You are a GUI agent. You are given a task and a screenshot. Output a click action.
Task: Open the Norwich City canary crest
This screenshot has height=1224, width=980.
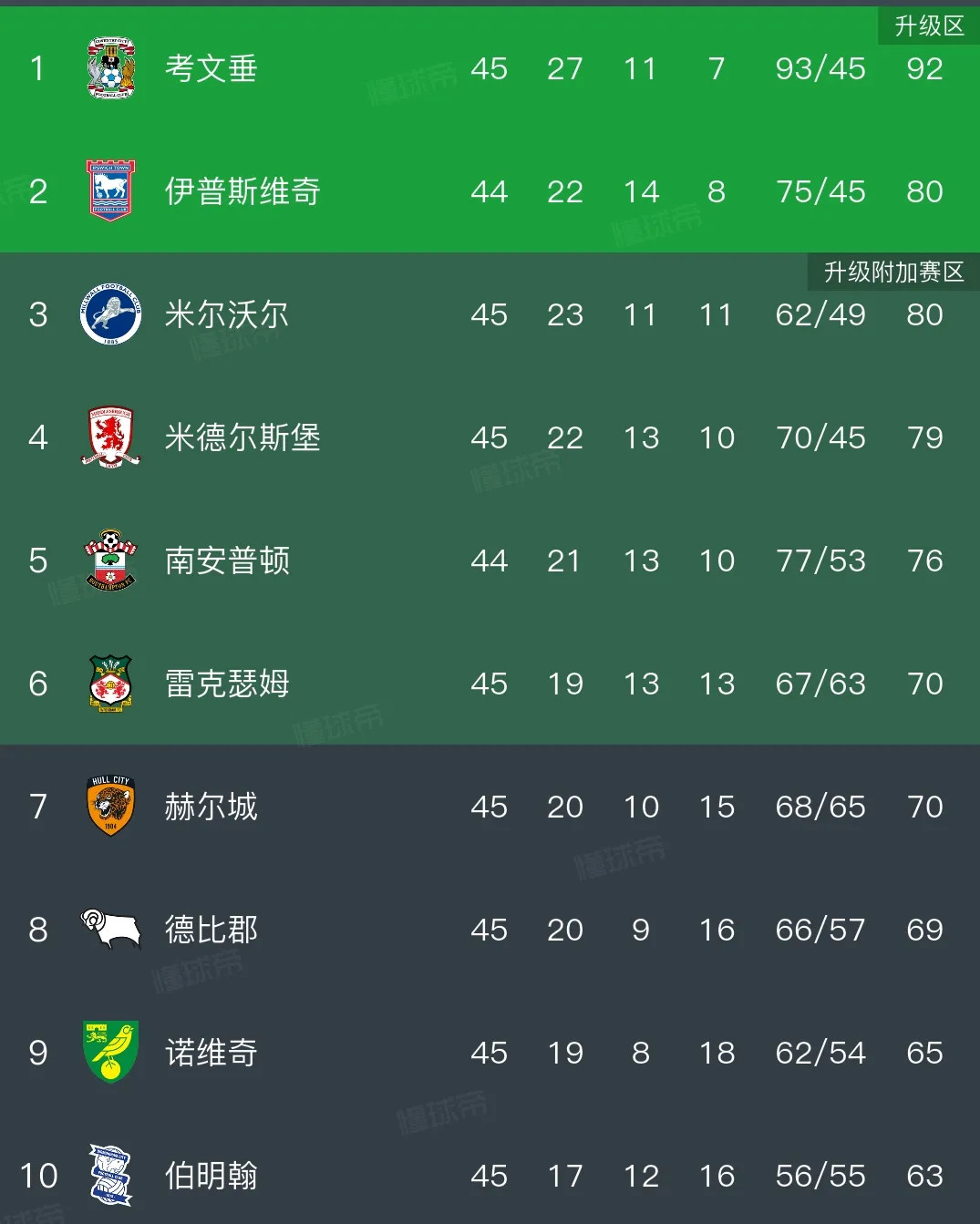(x=110, y=1052)
